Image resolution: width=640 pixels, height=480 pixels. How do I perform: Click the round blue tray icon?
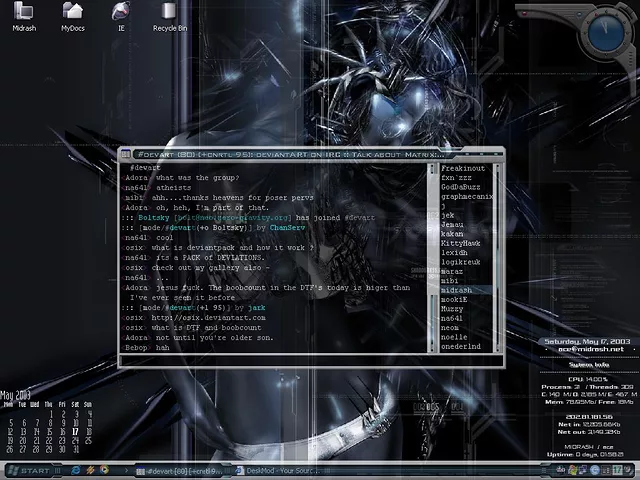click(x=595, y=470)
